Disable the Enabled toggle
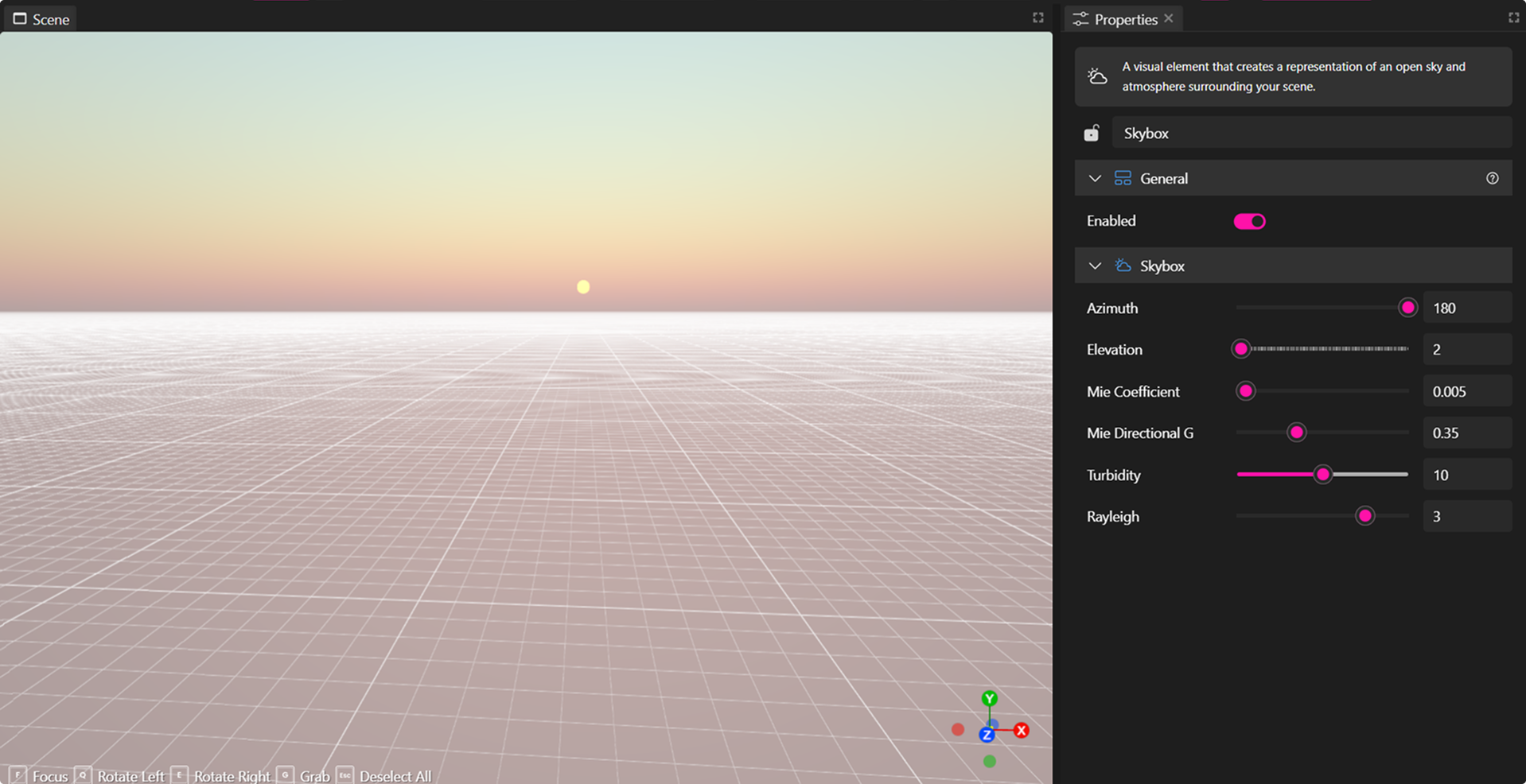 pyautogui.click(x=1248, y=221)
